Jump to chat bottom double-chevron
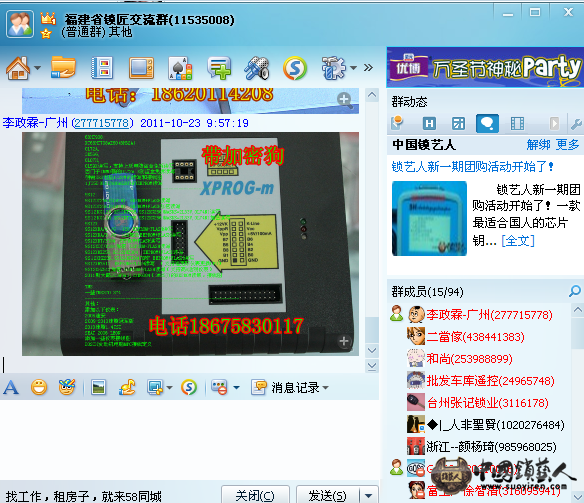This screenshot has width=584, height=503. 372,366
